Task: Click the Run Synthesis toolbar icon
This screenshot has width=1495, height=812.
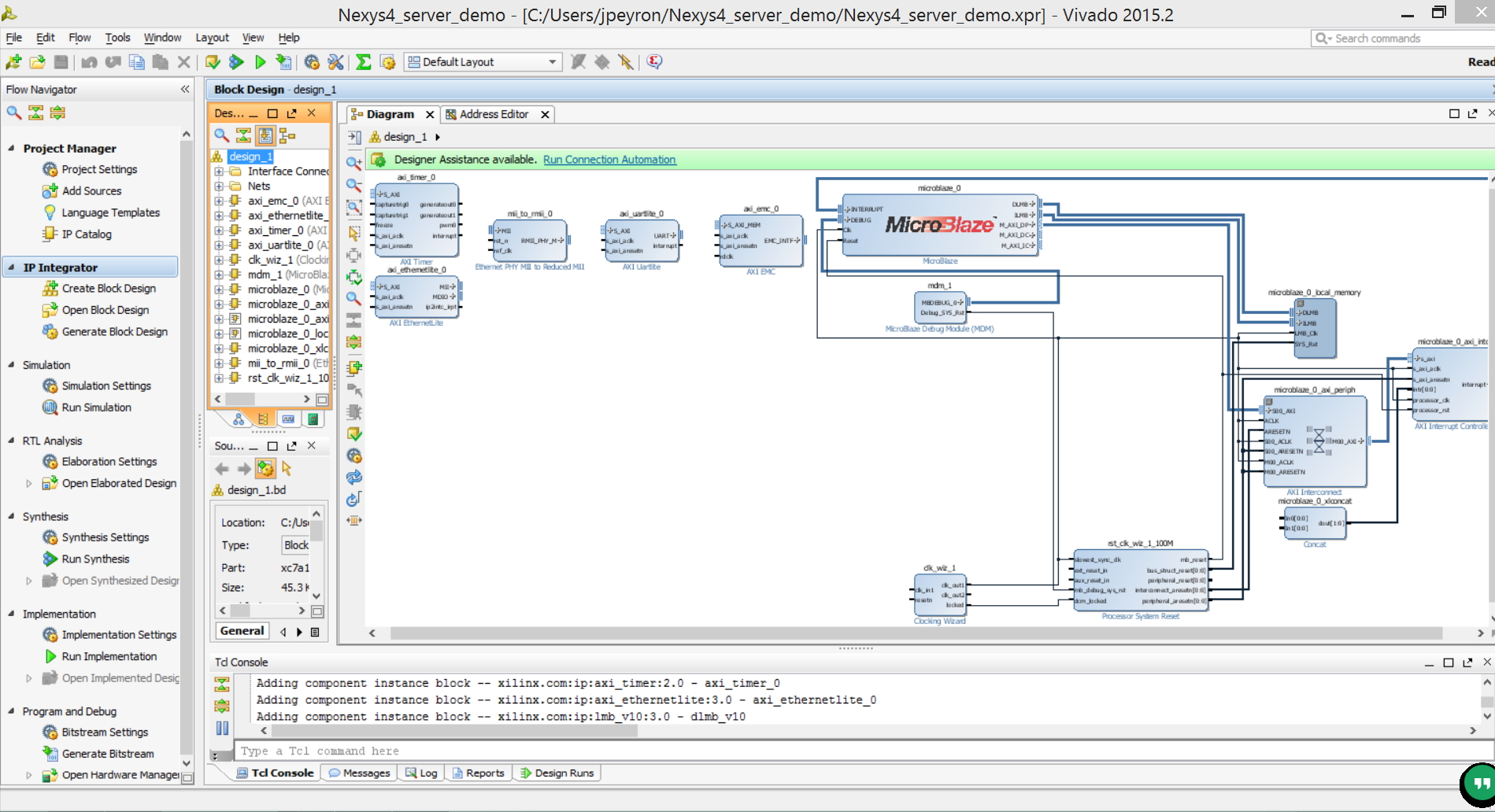Action: (236, 61)
